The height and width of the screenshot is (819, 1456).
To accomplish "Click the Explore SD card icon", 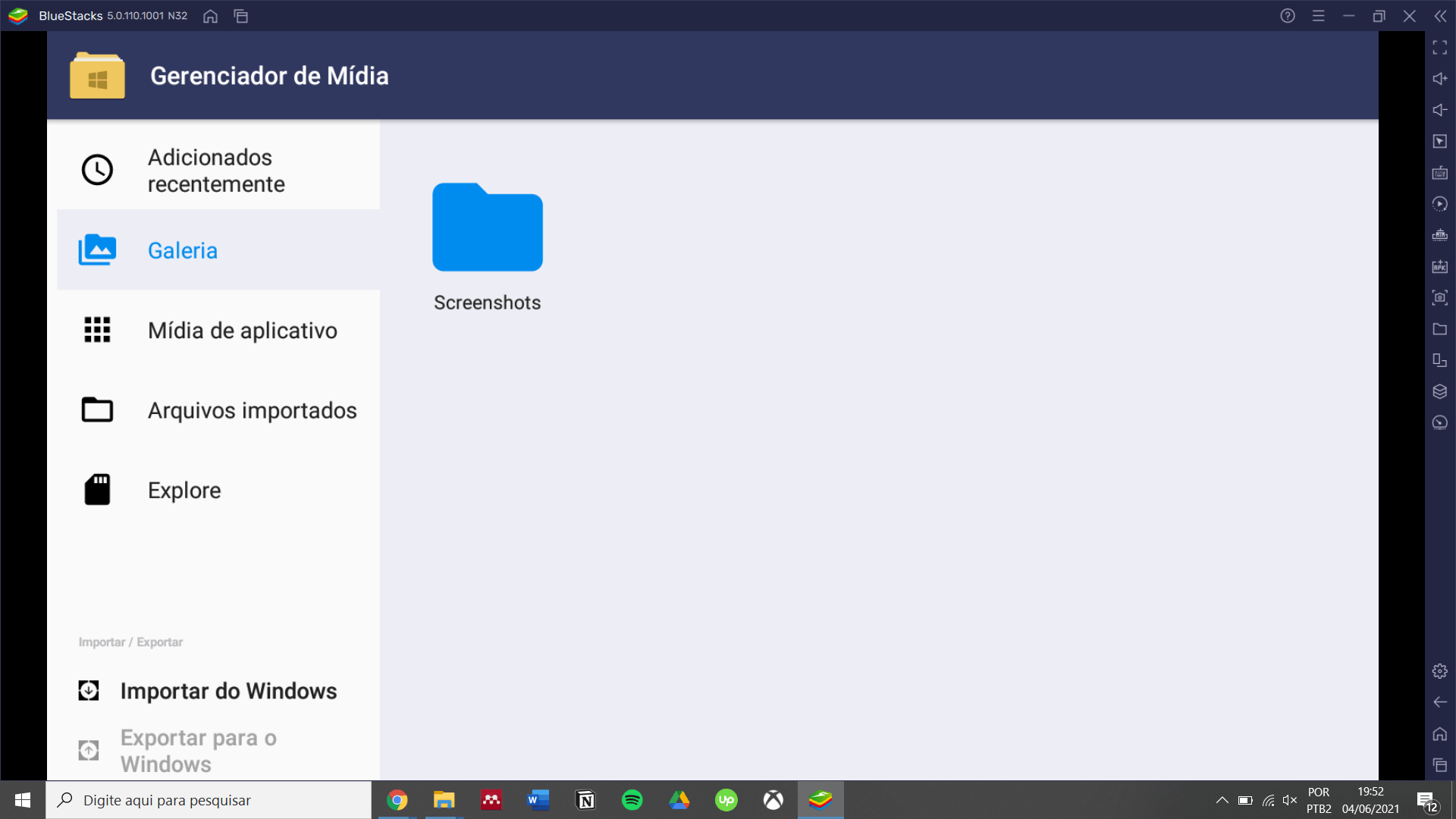I will tap(96, 490).
